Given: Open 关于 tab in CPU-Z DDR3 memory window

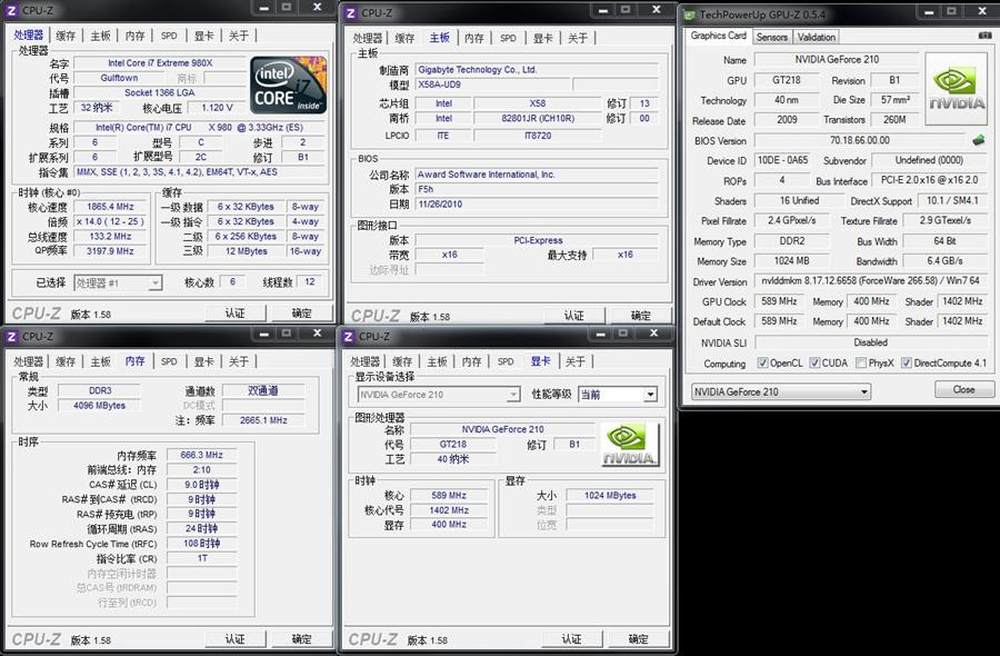Looking at the screenshot, I should (x=239, y=361).
